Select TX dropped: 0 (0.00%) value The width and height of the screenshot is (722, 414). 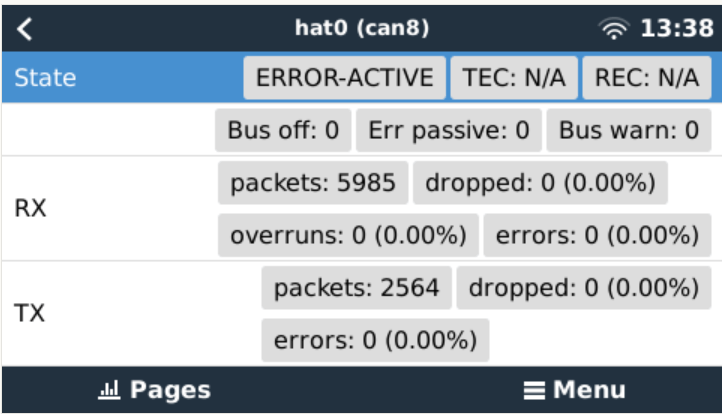click(x=583, y=288)
